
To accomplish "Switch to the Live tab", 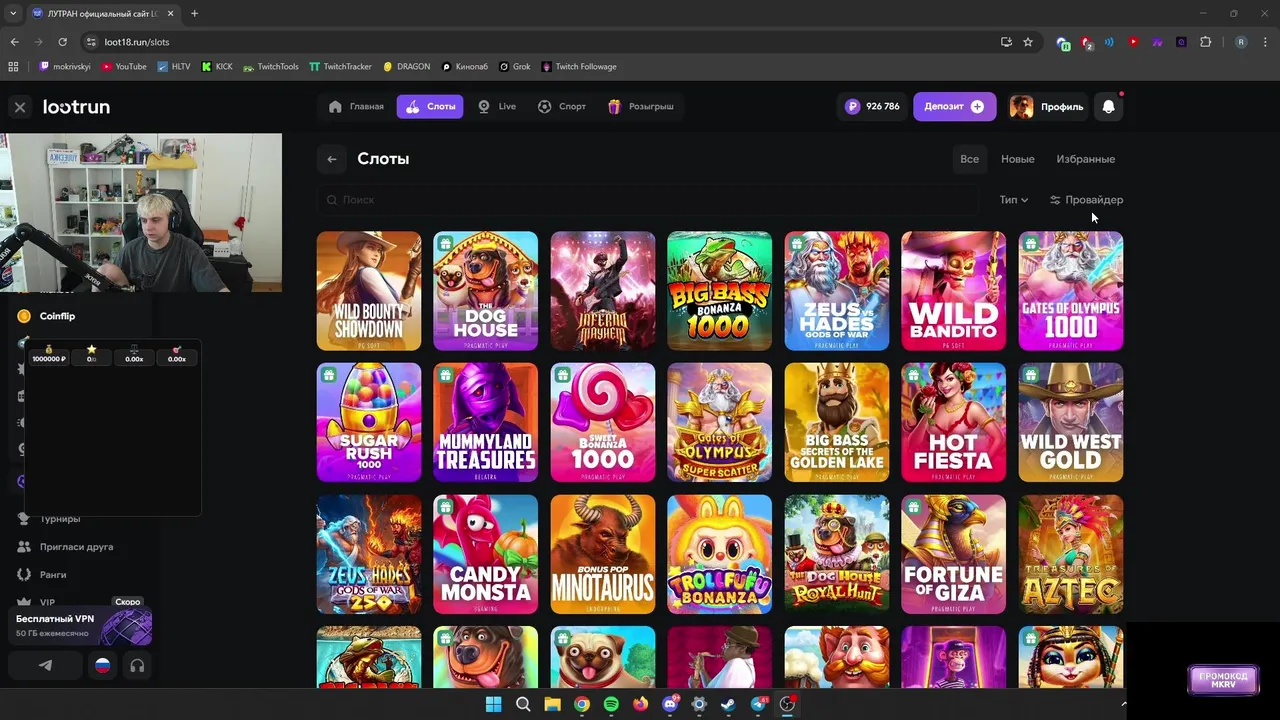I will tap(497, 106).
